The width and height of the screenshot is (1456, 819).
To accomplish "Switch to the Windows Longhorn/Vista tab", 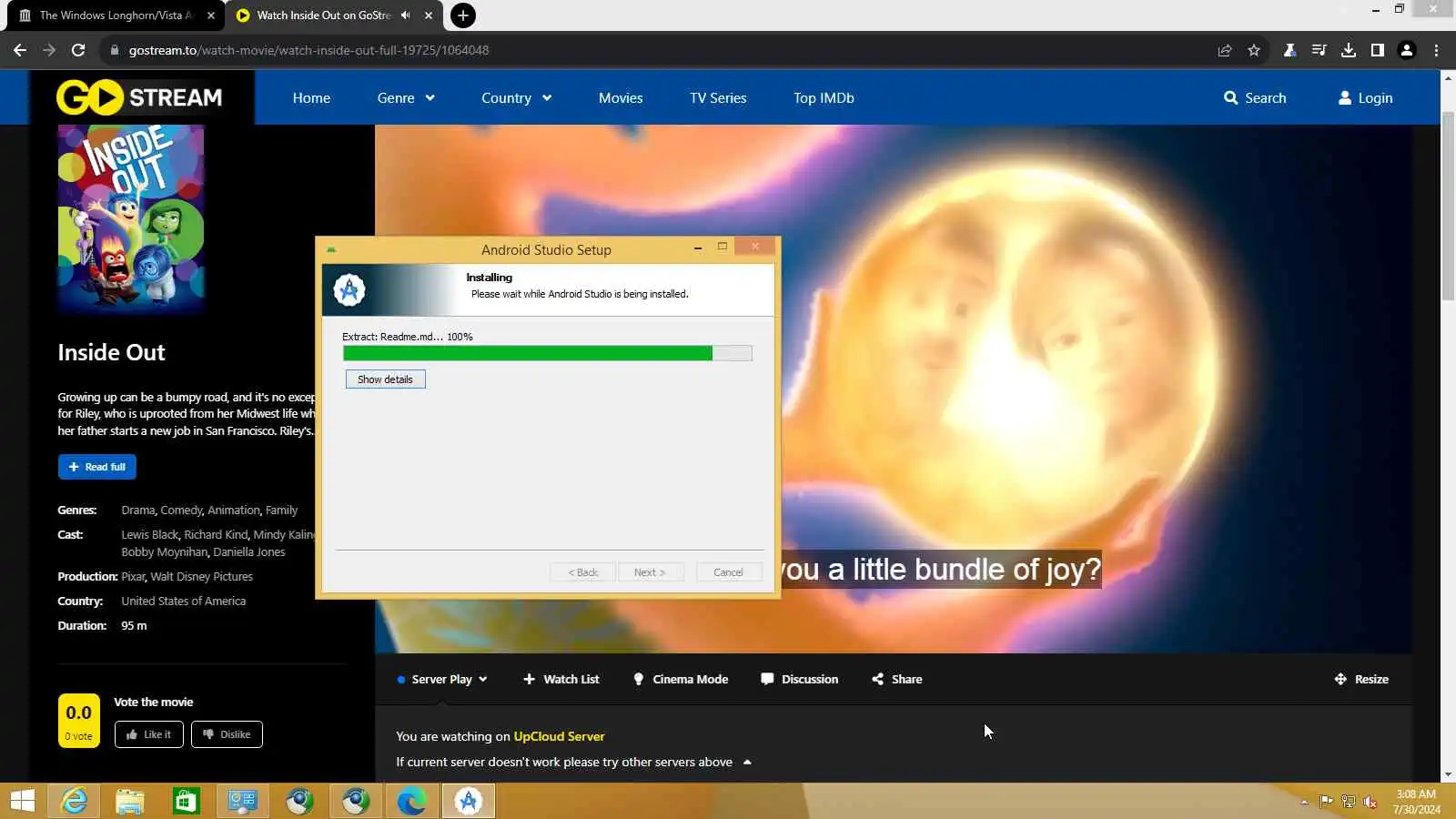I will coord(116,15).
